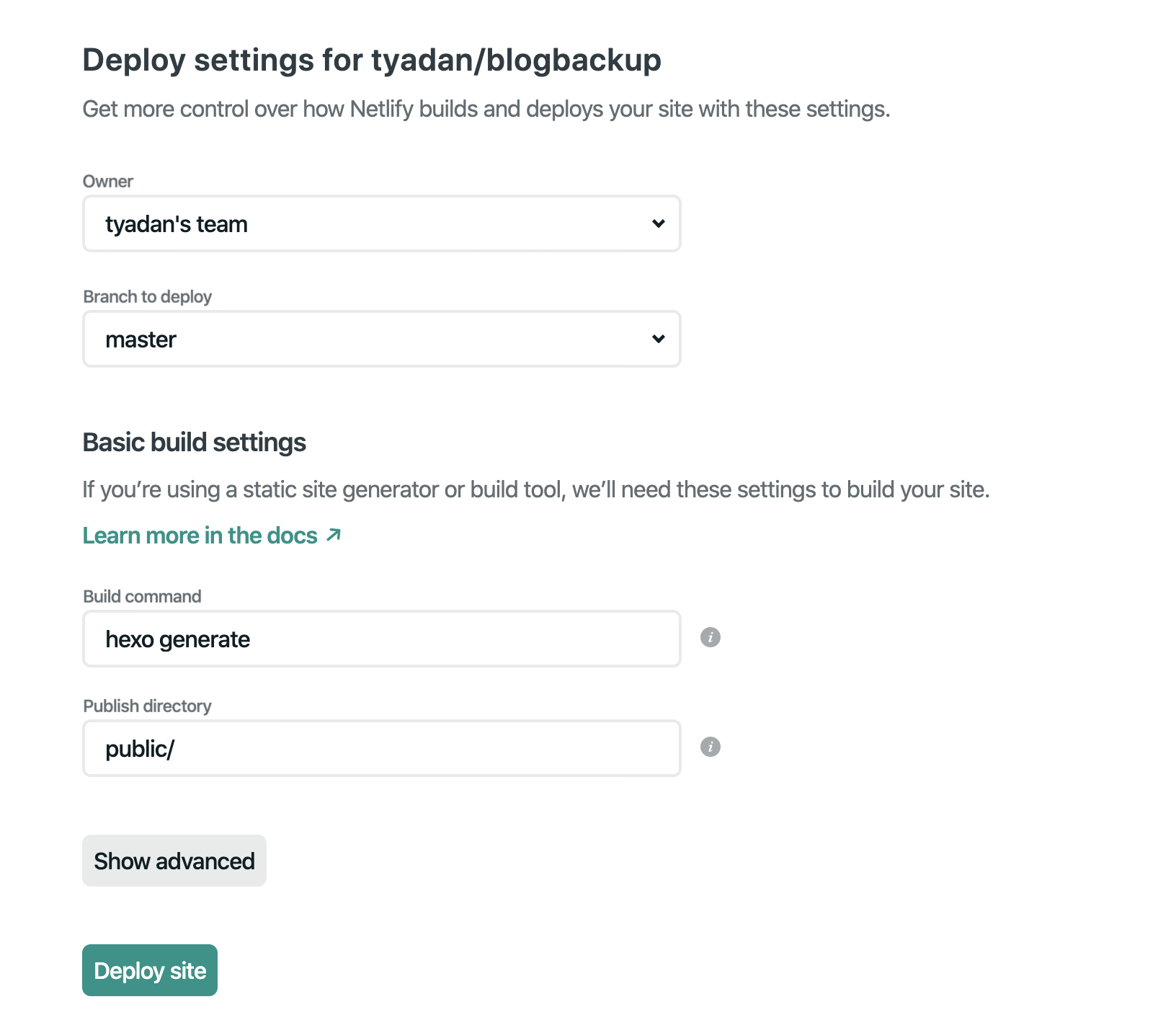
Task: Click the Basic build settings heading
Action: (195, 443)
